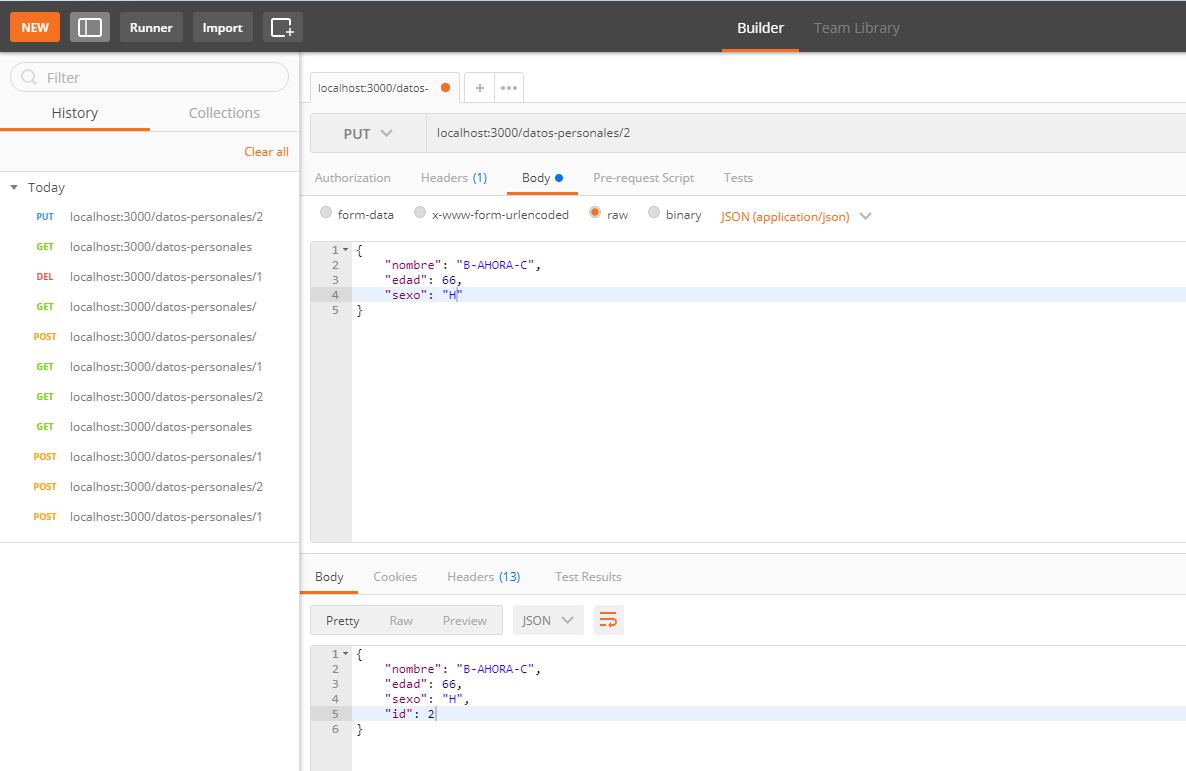Open the Runner
Viewport: 1186px width, 771px height.
coord(151,27)
